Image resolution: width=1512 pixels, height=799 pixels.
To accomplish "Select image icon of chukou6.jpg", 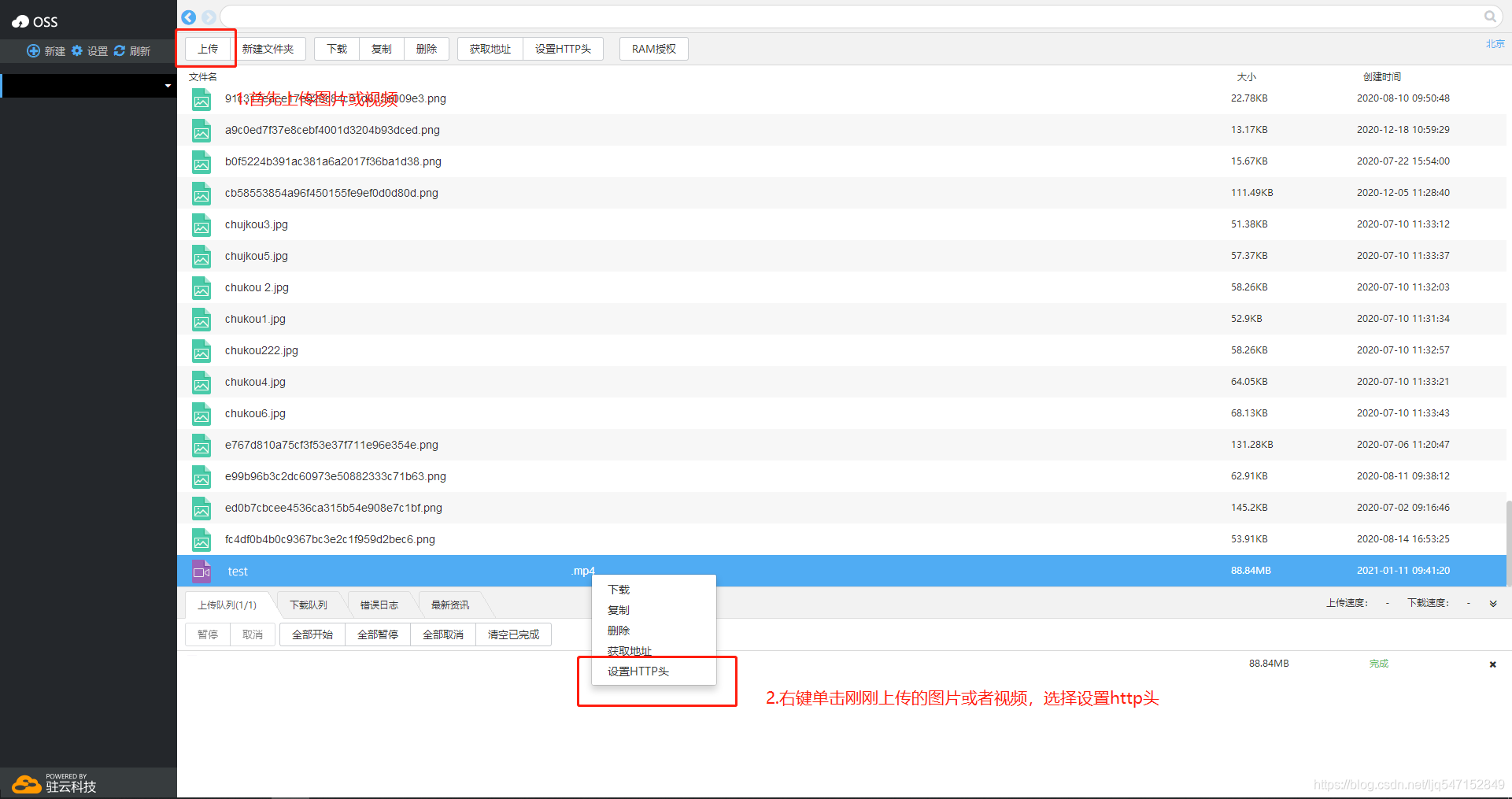I will 201,414.
